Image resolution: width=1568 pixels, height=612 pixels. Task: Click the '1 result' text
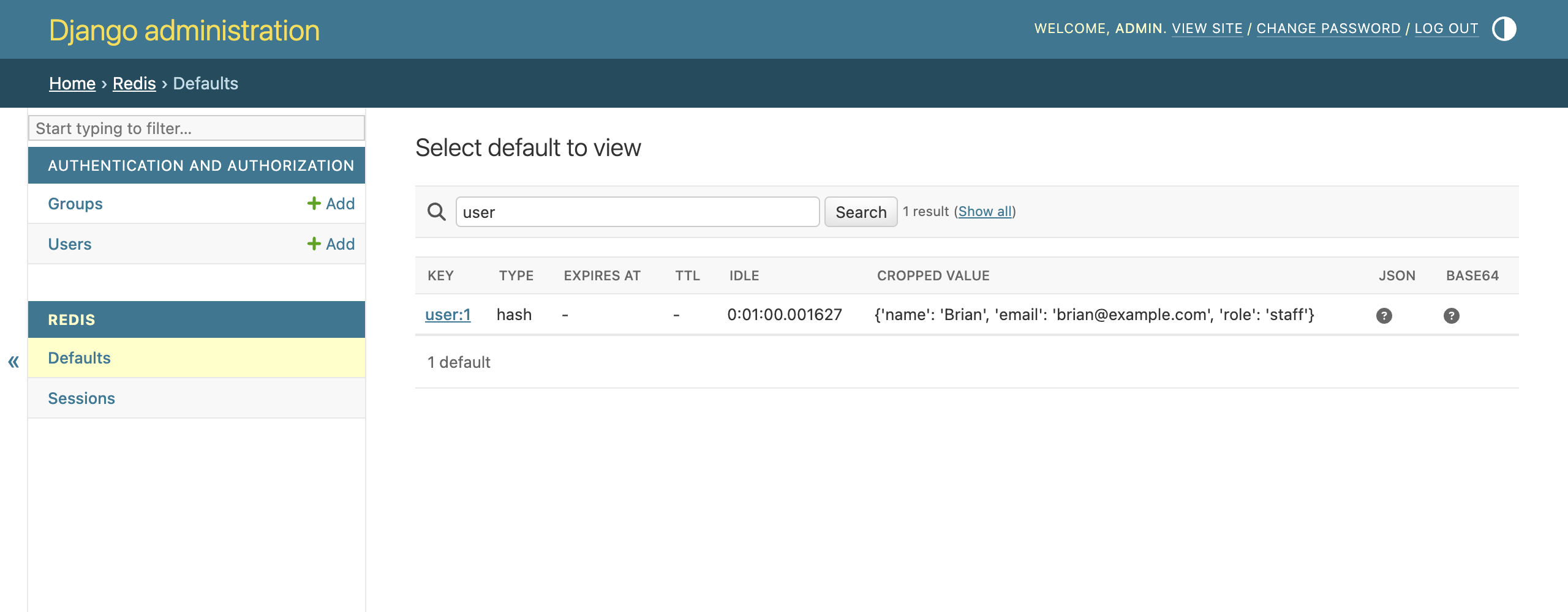pyautogui.click(x=925, y=211)
